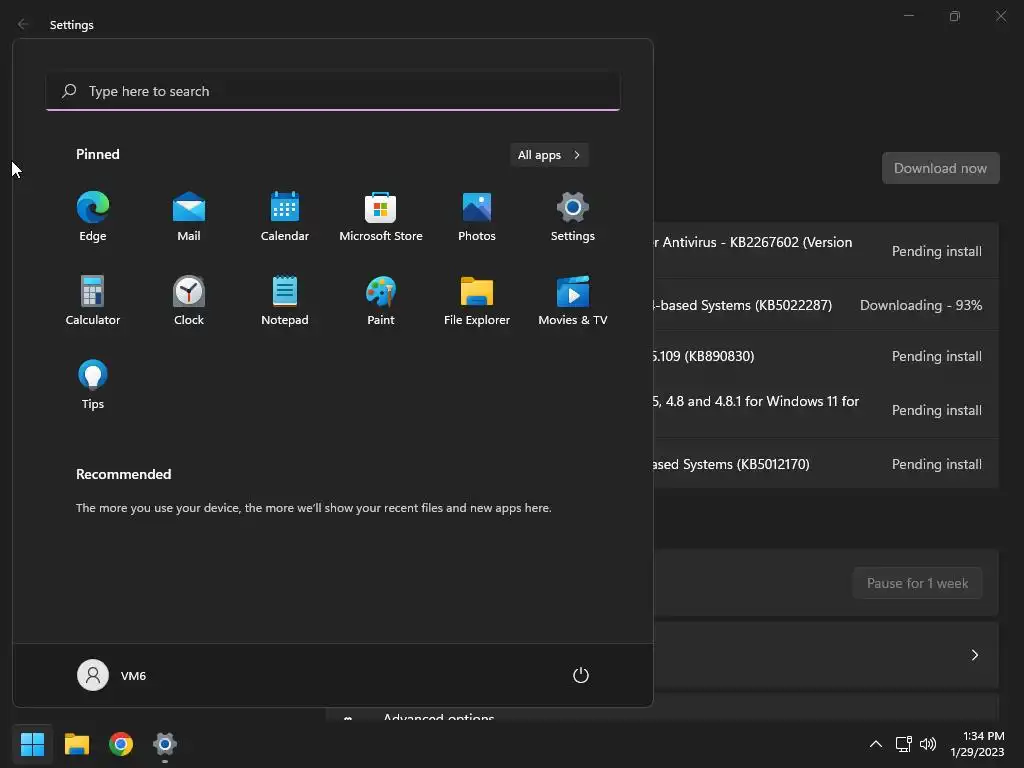
Task: Open the VM6 user account menu
Action: pyautogui.click(x=112, y=675)
